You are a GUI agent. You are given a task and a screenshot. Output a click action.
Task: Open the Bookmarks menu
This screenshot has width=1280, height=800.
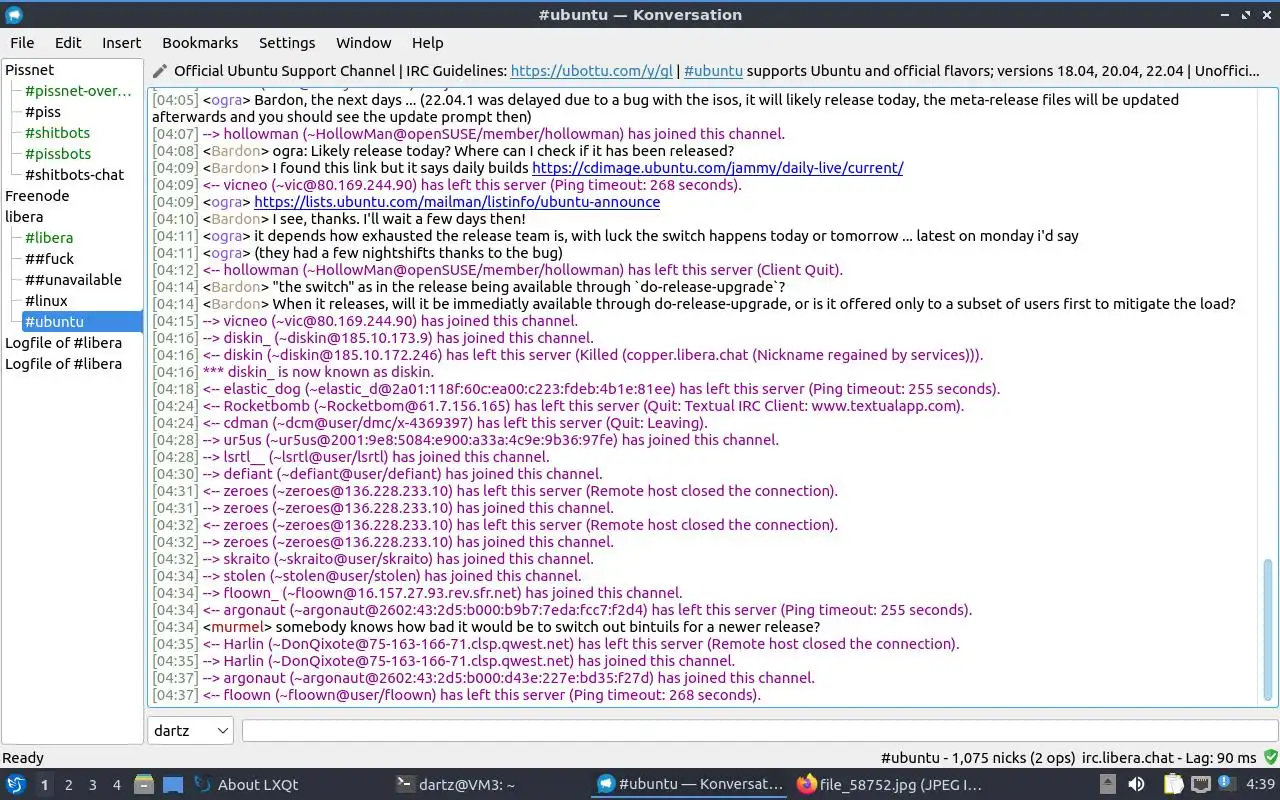(x=200, y=43)
